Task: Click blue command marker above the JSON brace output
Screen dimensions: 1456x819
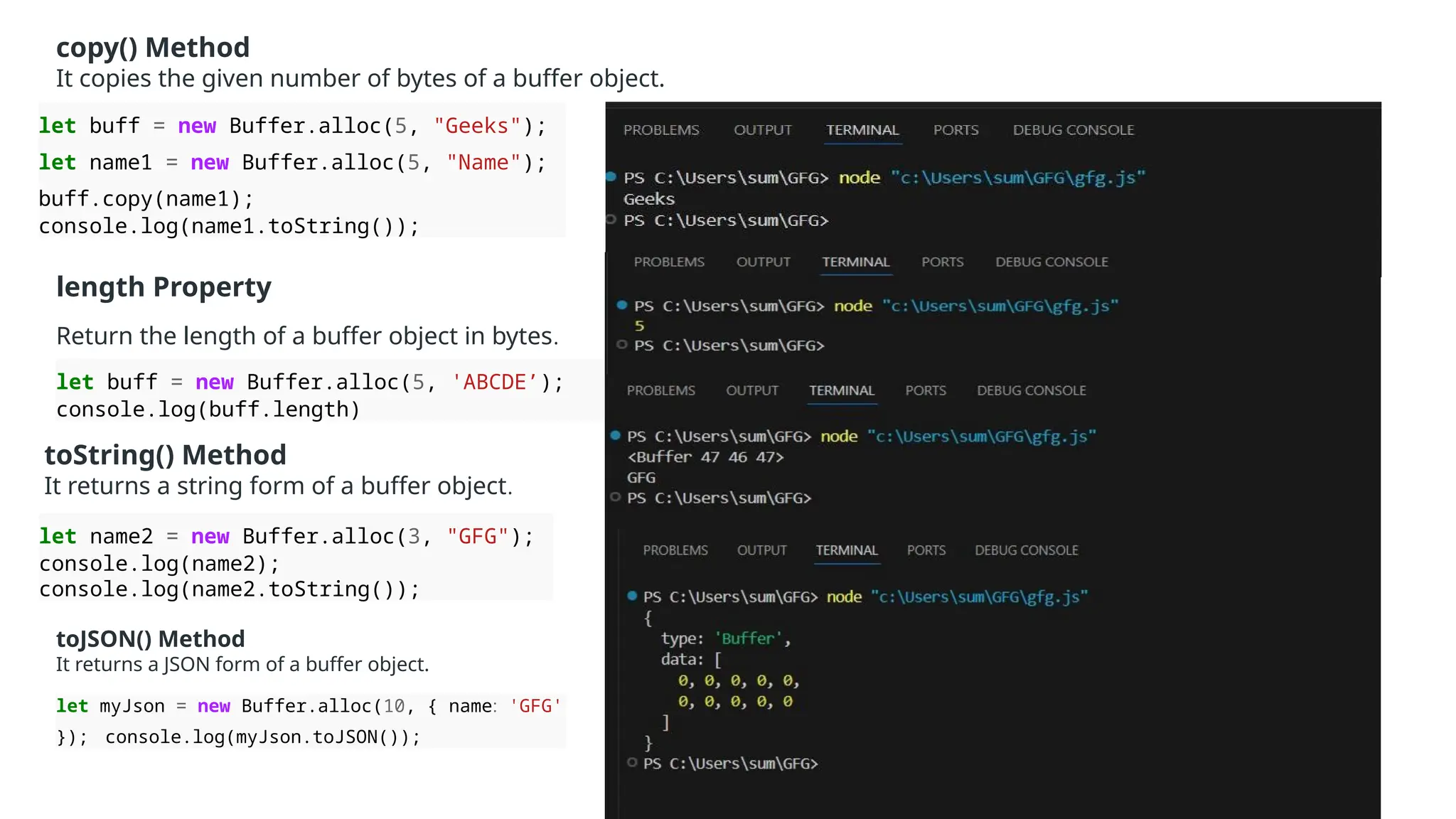Action: click(632, 596)
